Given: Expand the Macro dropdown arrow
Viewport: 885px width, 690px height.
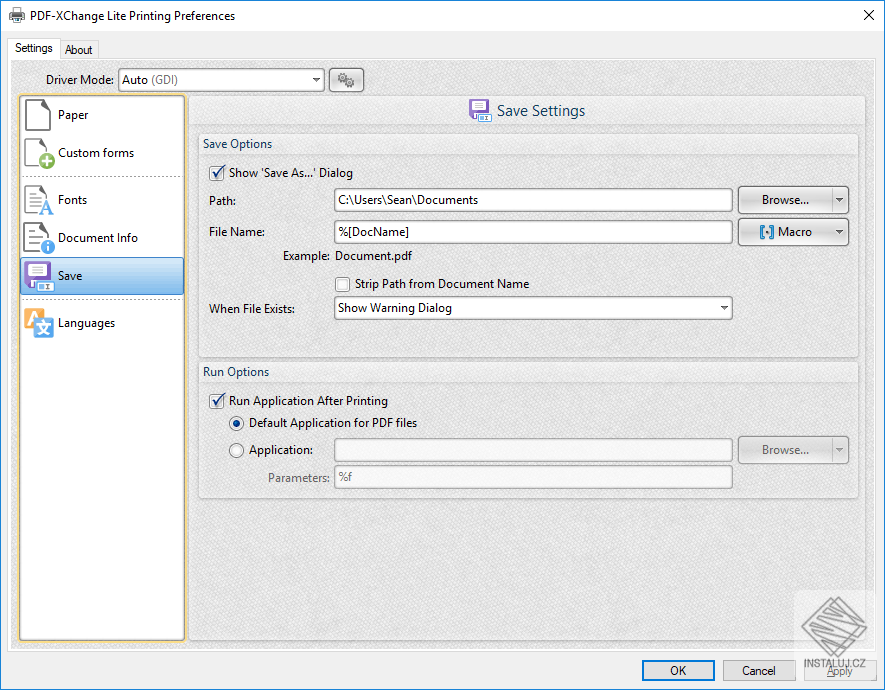Looking at the screenshot, I should pyautogui.click(x=840, y=232).
